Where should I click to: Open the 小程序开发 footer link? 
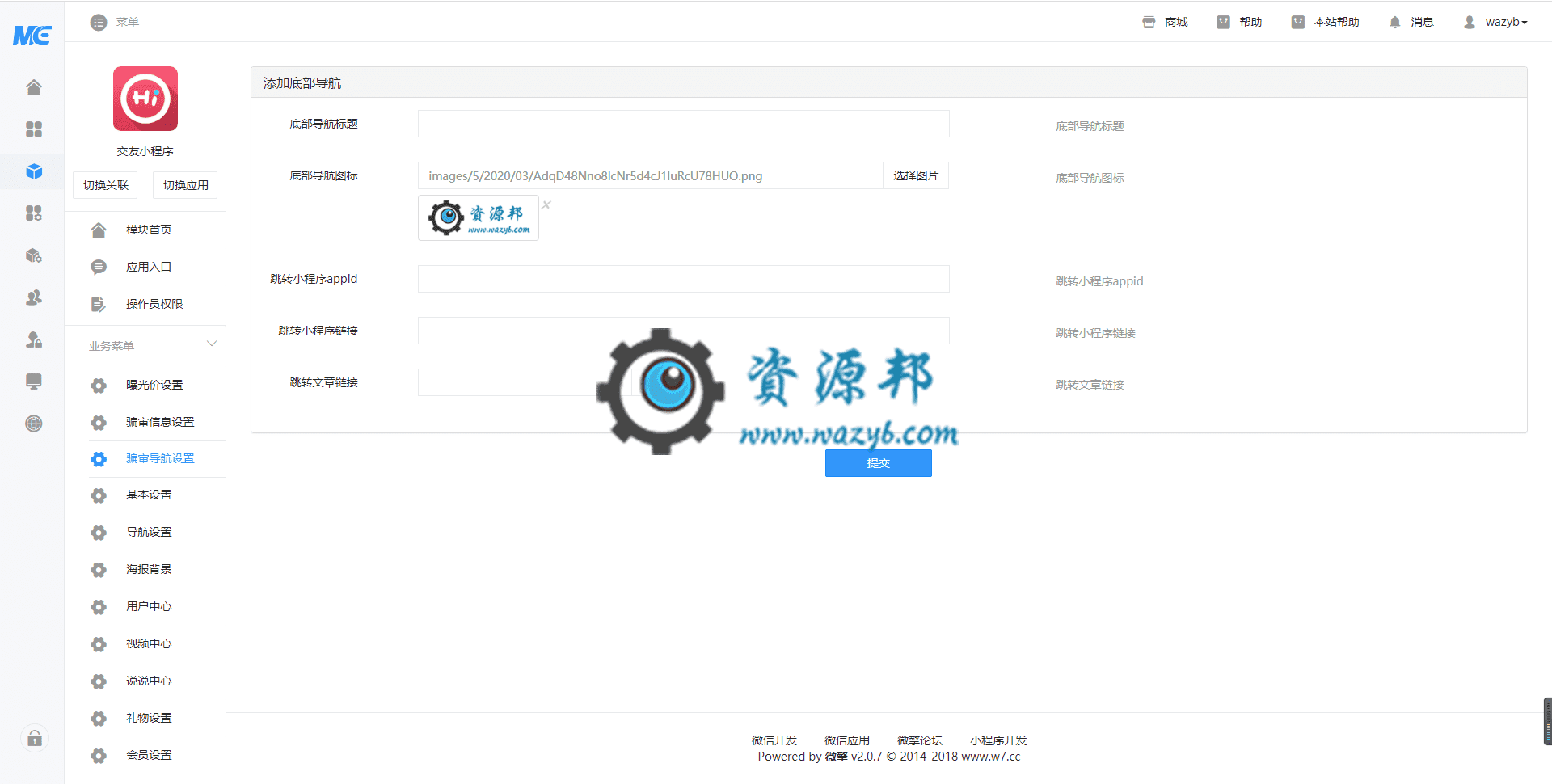999,740
